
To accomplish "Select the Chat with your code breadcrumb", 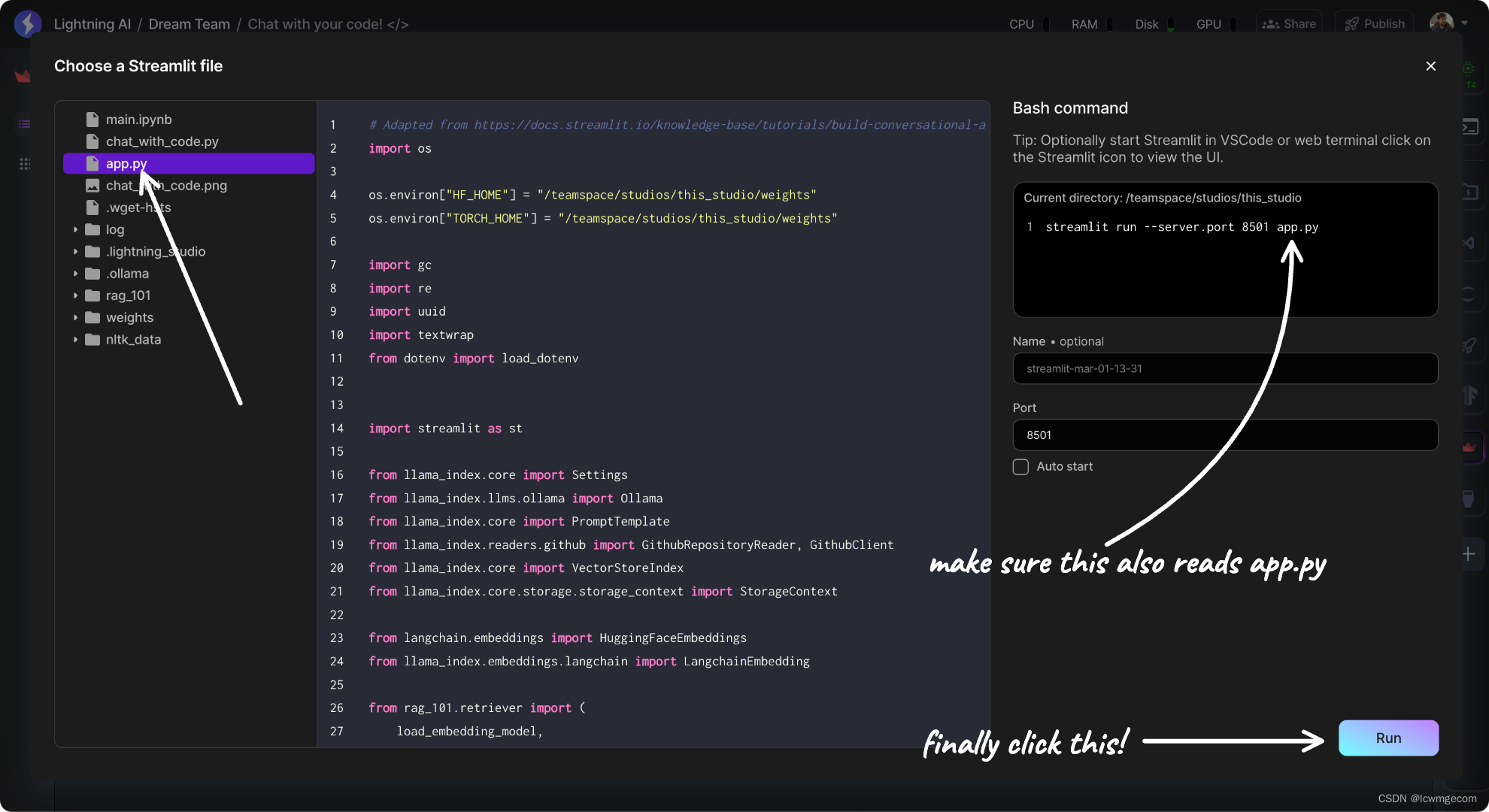I will point(328,23).
